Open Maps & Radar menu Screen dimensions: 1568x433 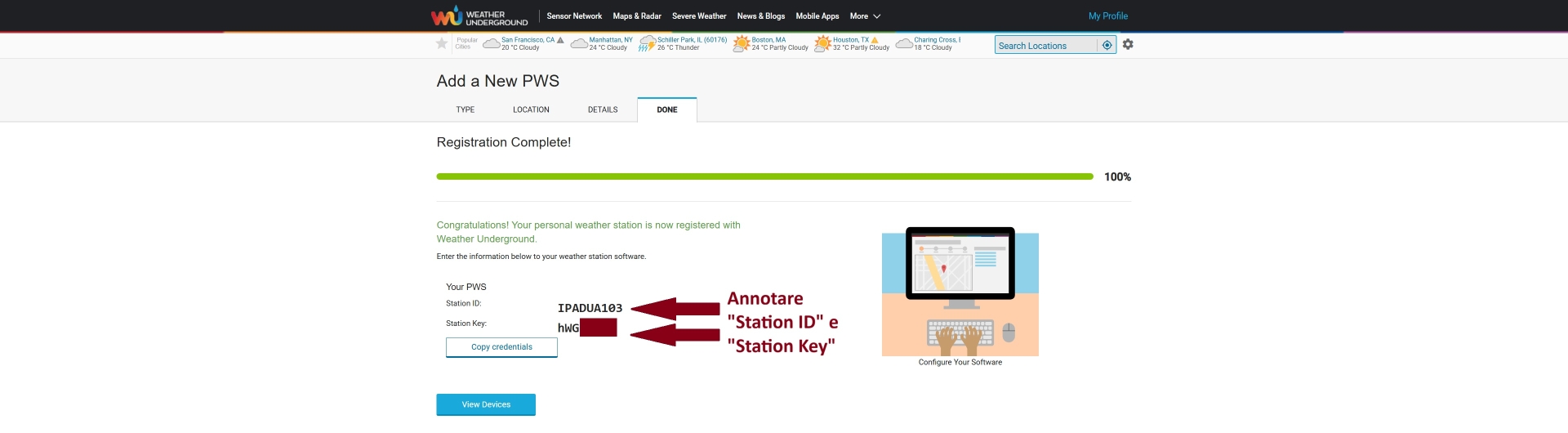click(x=637, y=16)
